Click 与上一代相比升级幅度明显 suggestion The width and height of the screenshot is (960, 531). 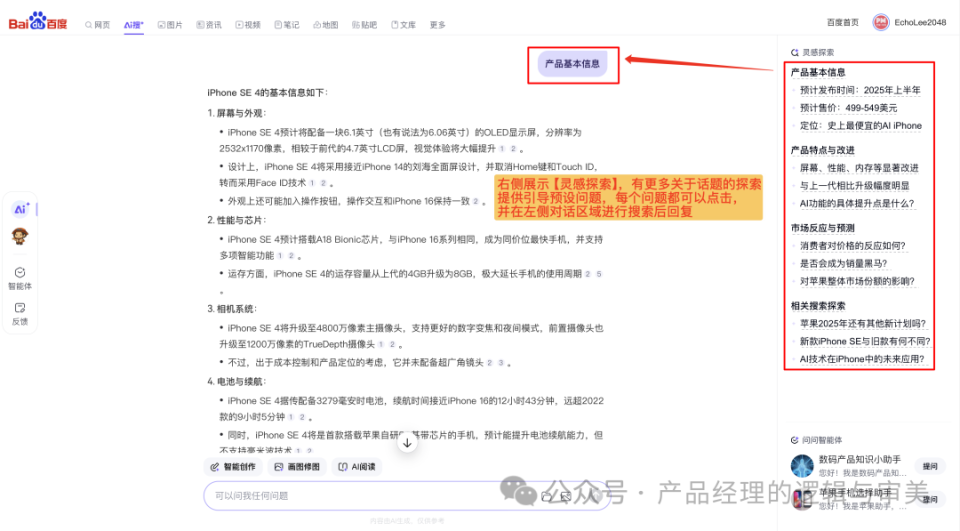(x=854, y=186)
